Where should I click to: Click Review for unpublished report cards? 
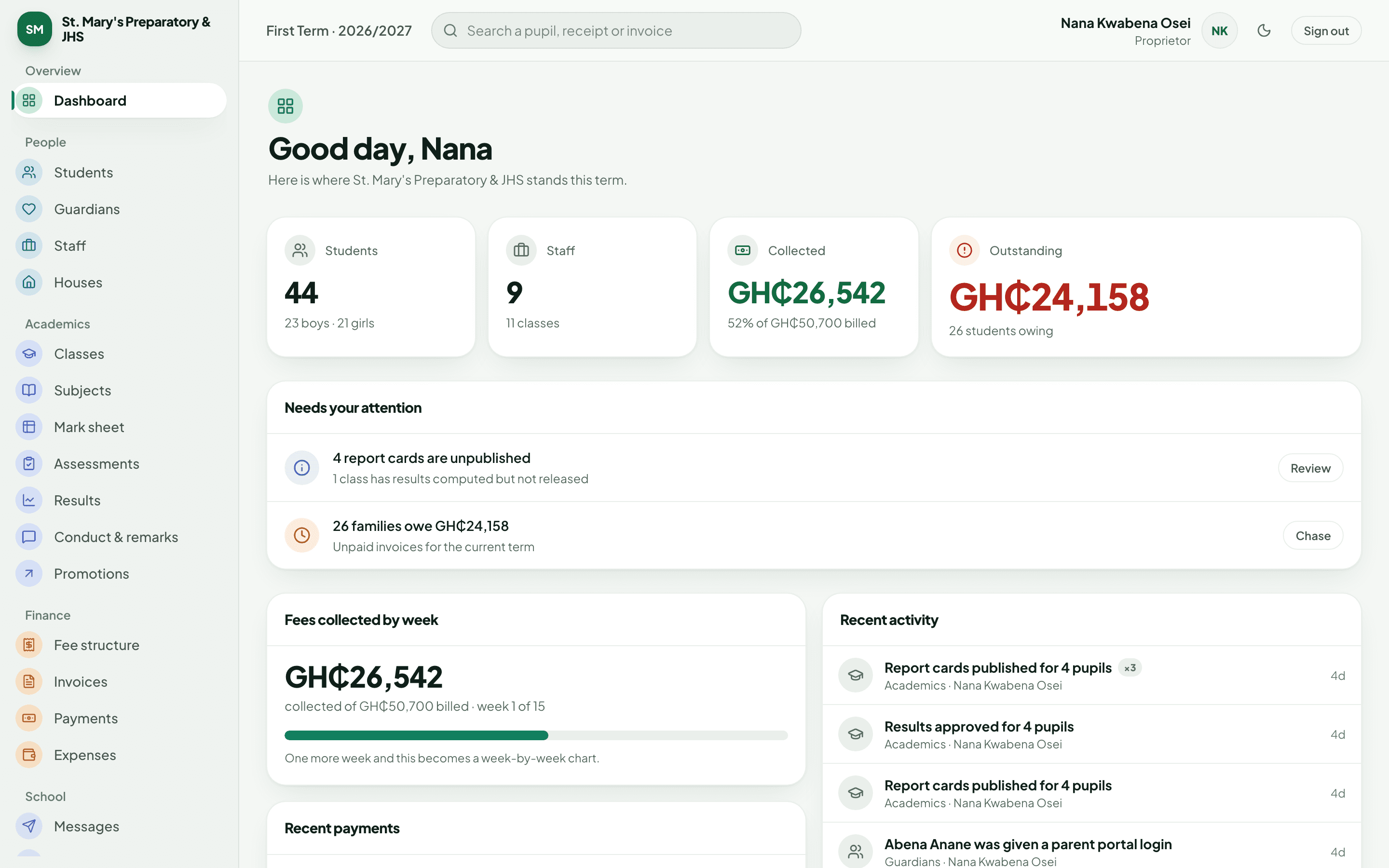pyautogui.click(x=1310, y=468)
